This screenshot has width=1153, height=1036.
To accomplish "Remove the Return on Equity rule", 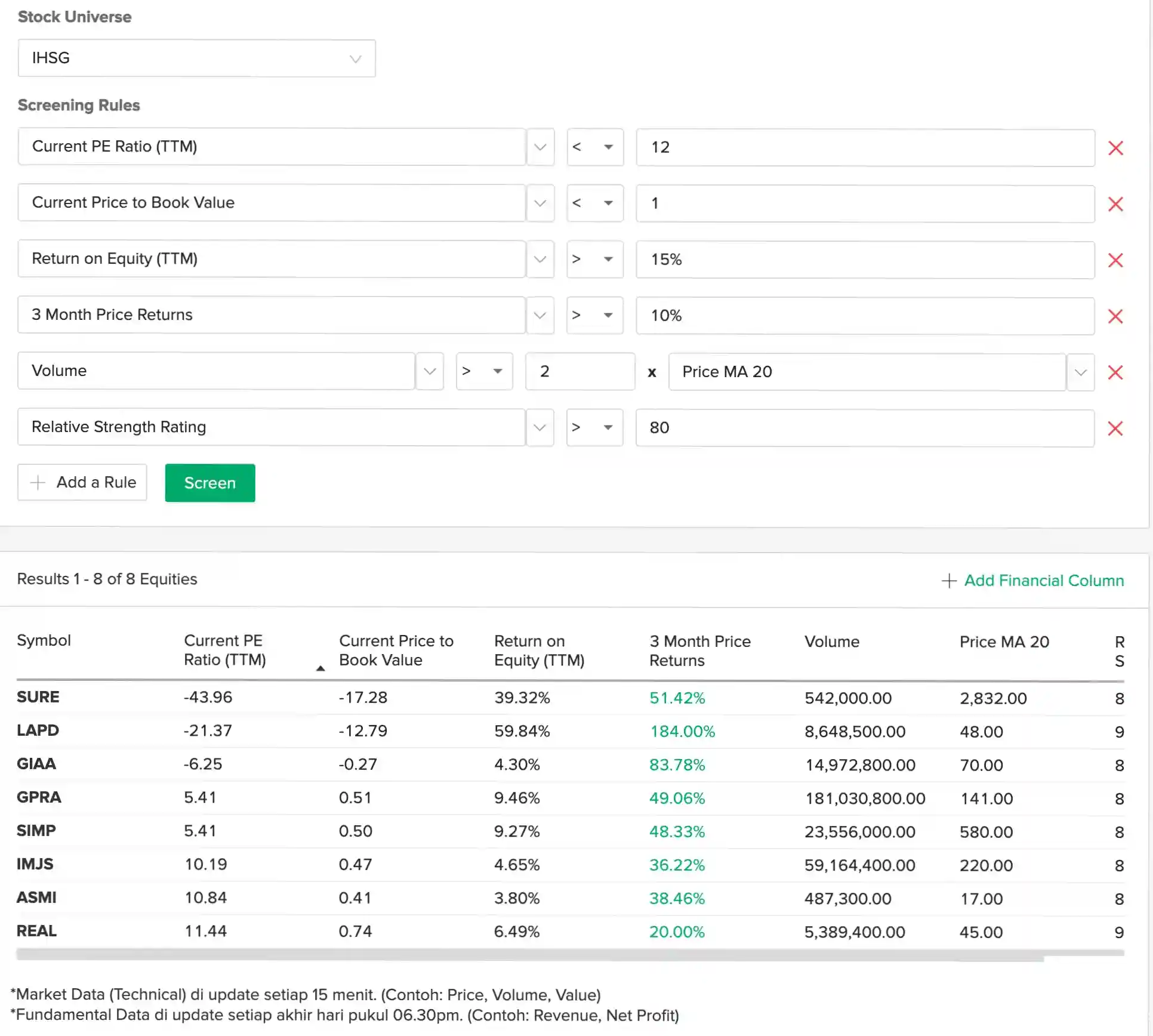I will click(x=1115, y=260).
